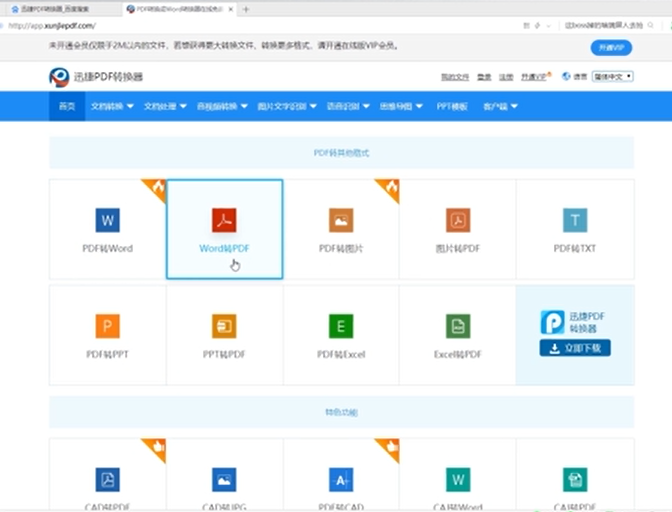Click the lightning icon in the address bar

[537, 26]
